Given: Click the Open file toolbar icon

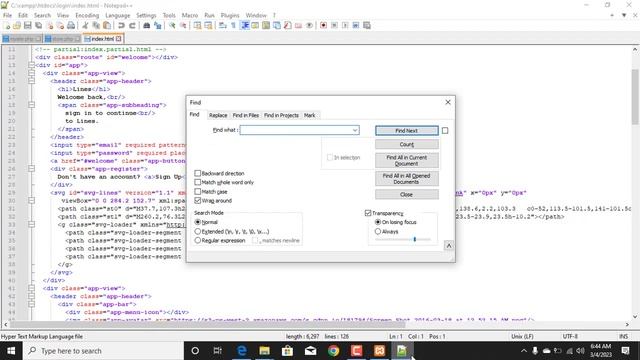Looking at the screenshot, I should tap(17, 25).
